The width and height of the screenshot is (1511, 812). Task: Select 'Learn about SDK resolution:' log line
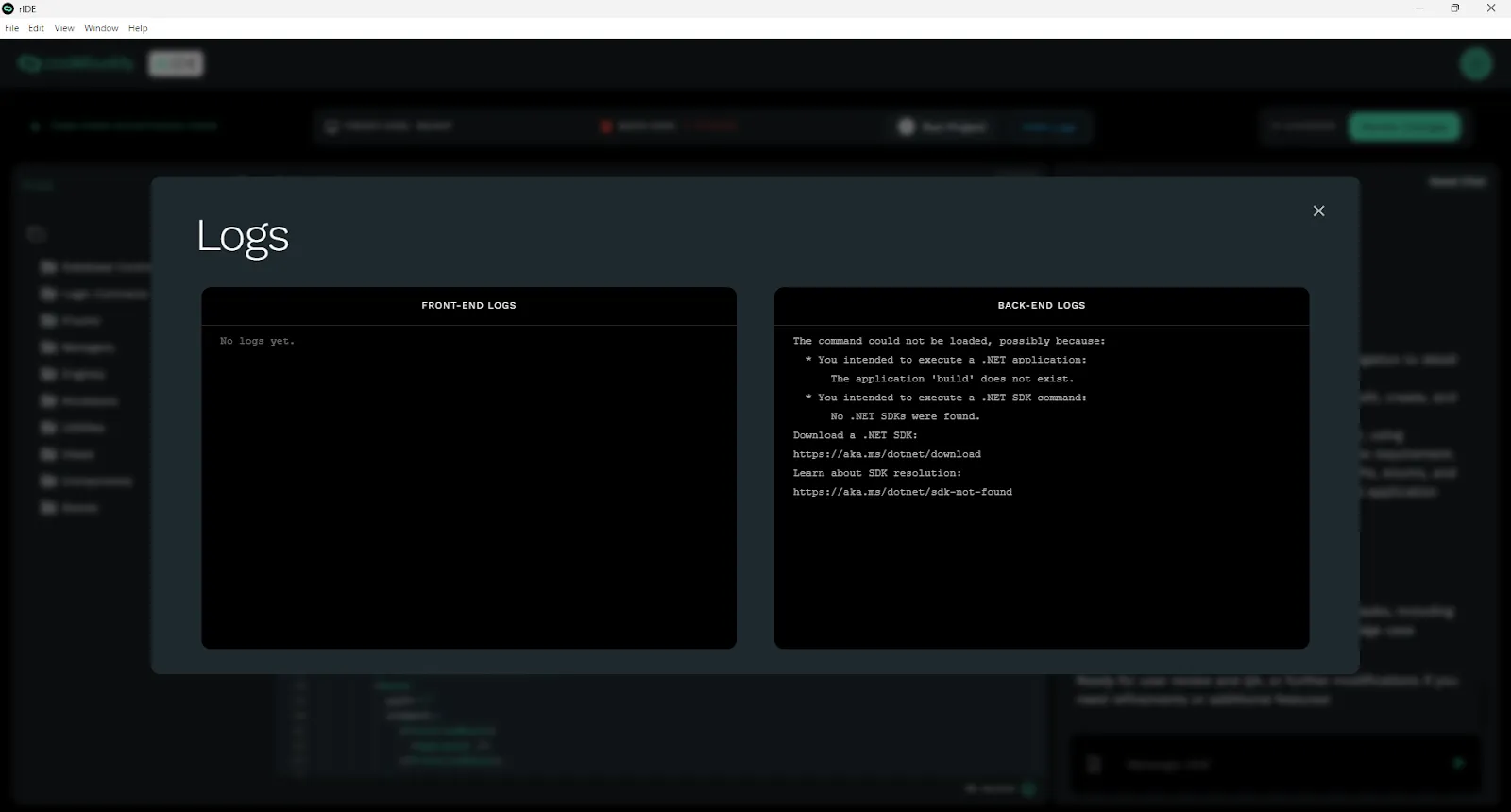coord(877,473)
